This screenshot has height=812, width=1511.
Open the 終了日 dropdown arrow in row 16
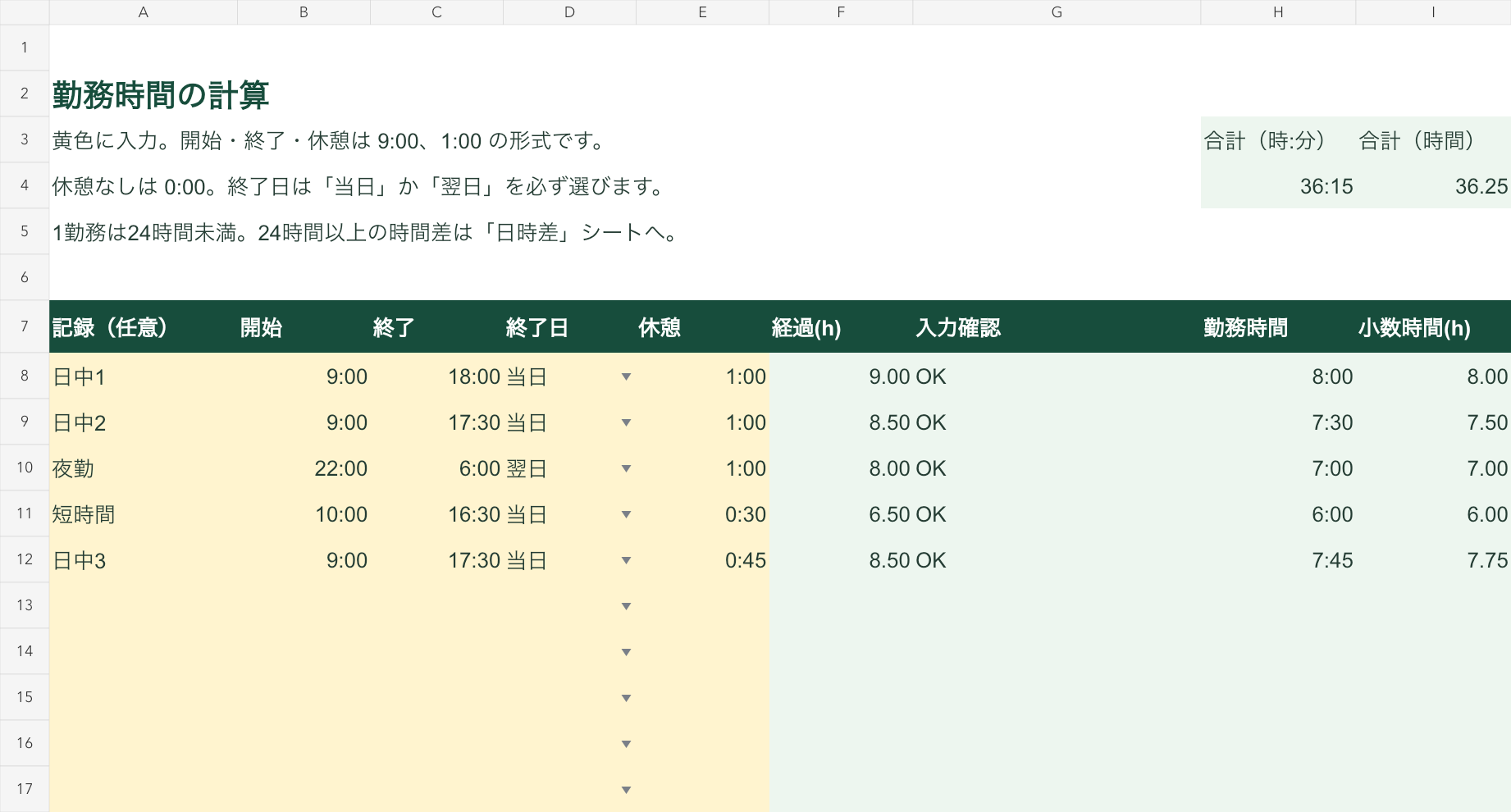point(626,744)
